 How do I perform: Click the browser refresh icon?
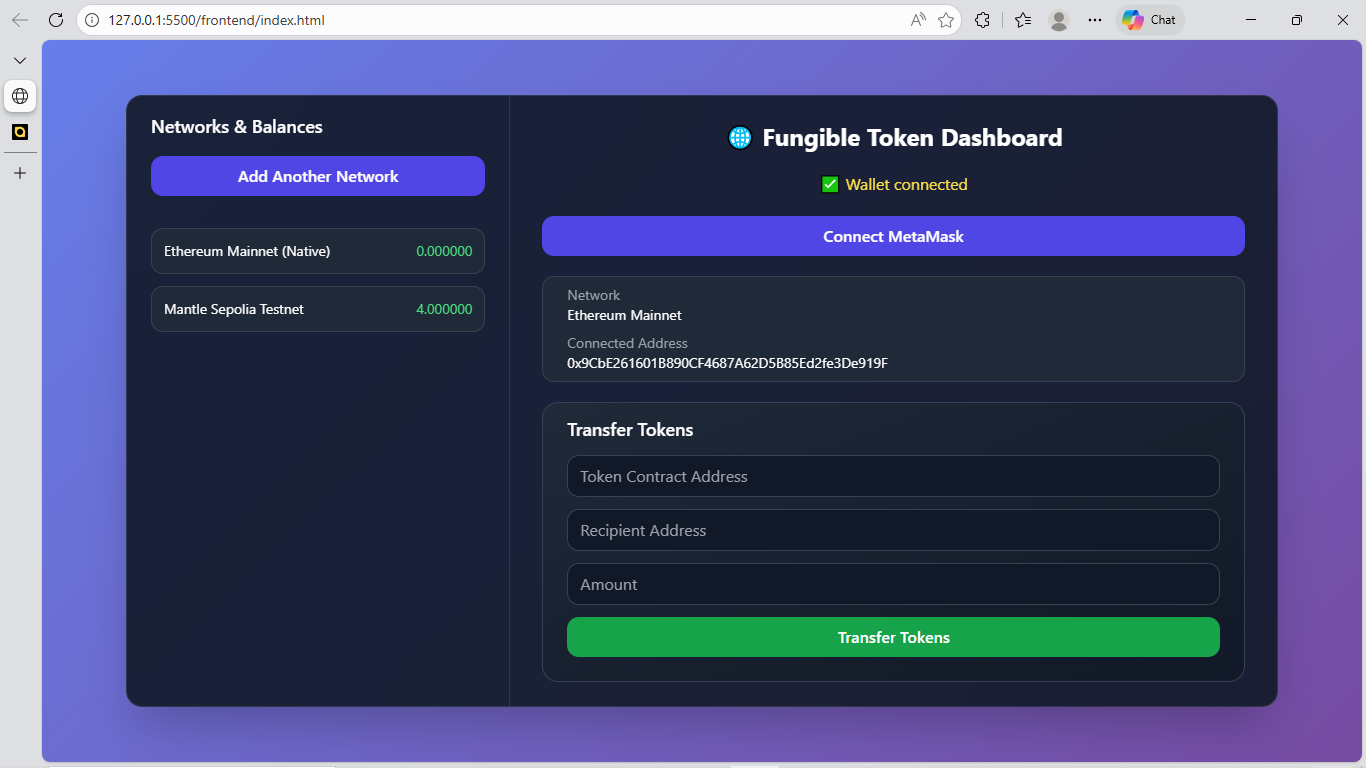click(x=56, y=20)
